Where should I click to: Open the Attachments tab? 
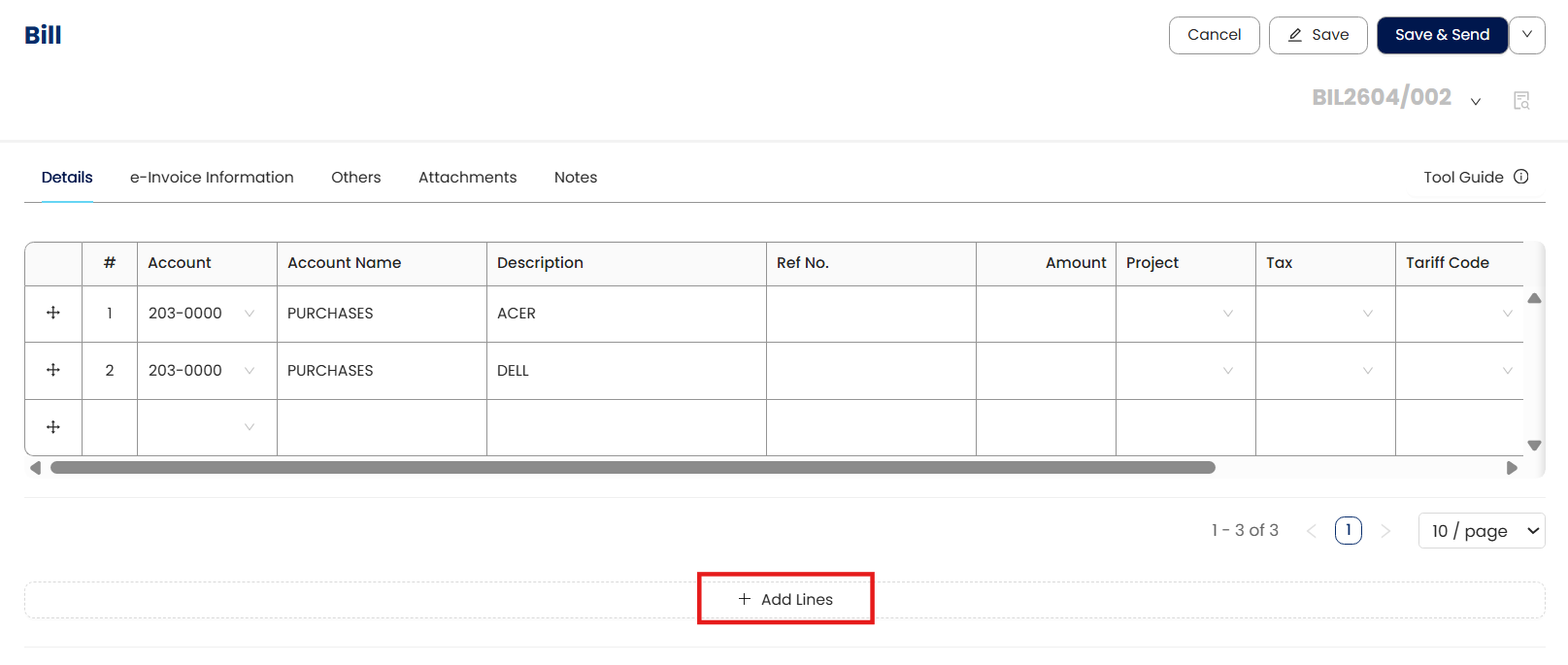(x=467, y=178)
